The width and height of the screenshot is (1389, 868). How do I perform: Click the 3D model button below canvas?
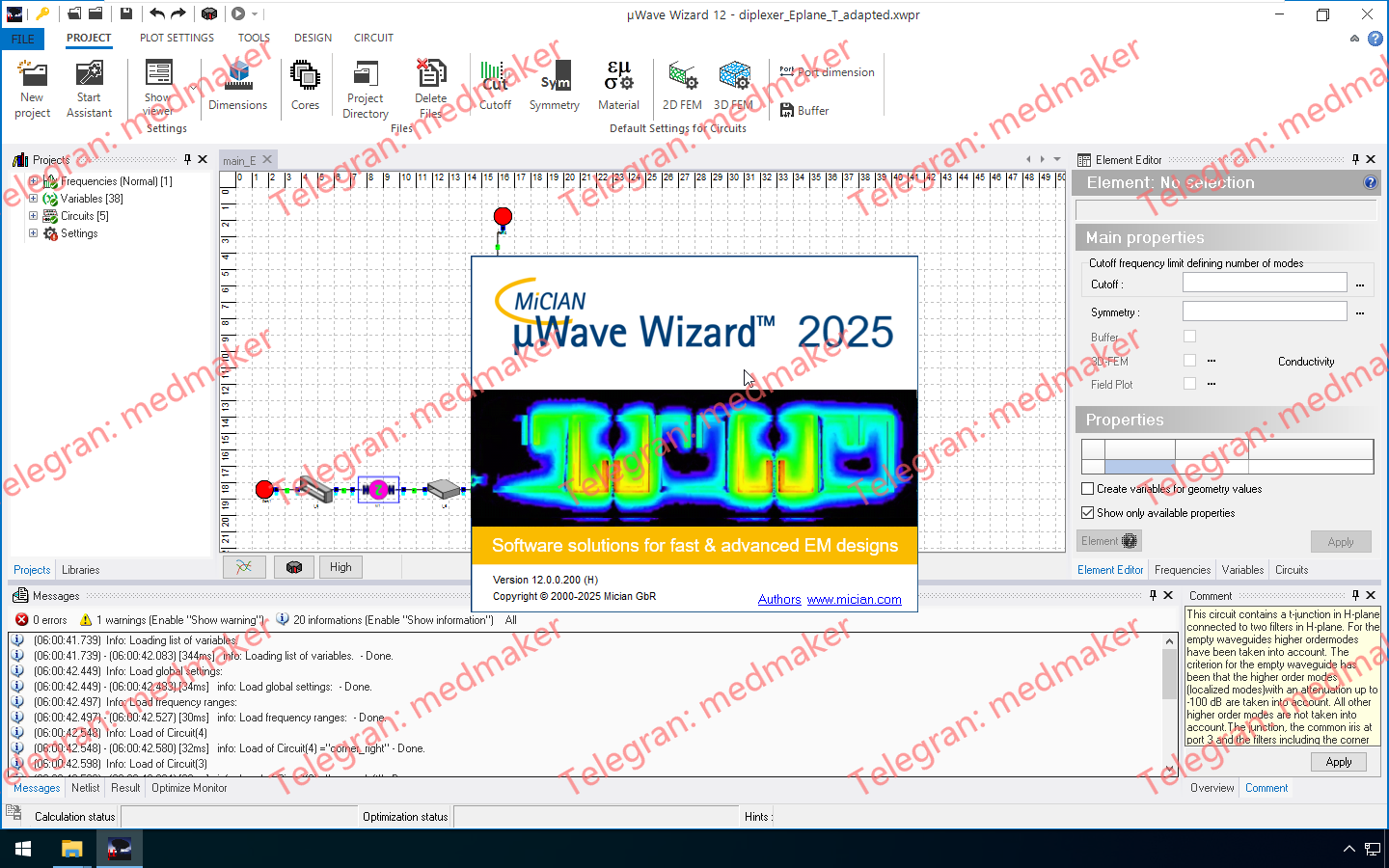(294, 567)
